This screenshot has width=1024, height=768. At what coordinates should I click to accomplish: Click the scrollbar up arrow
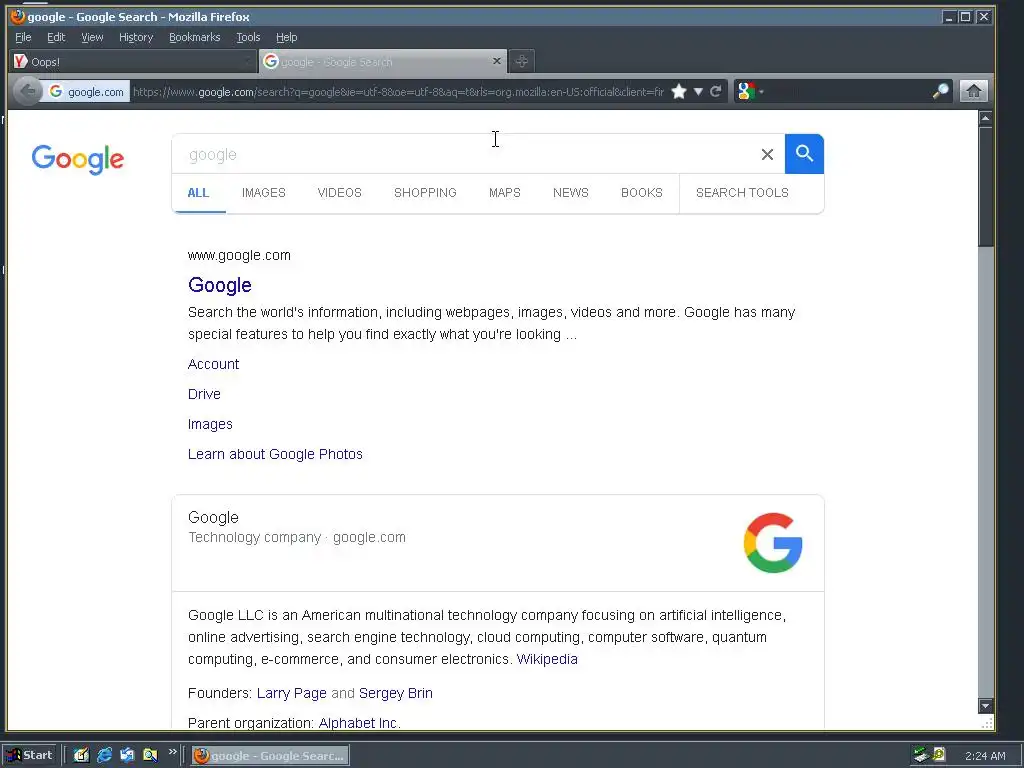(x=985, y=118)
